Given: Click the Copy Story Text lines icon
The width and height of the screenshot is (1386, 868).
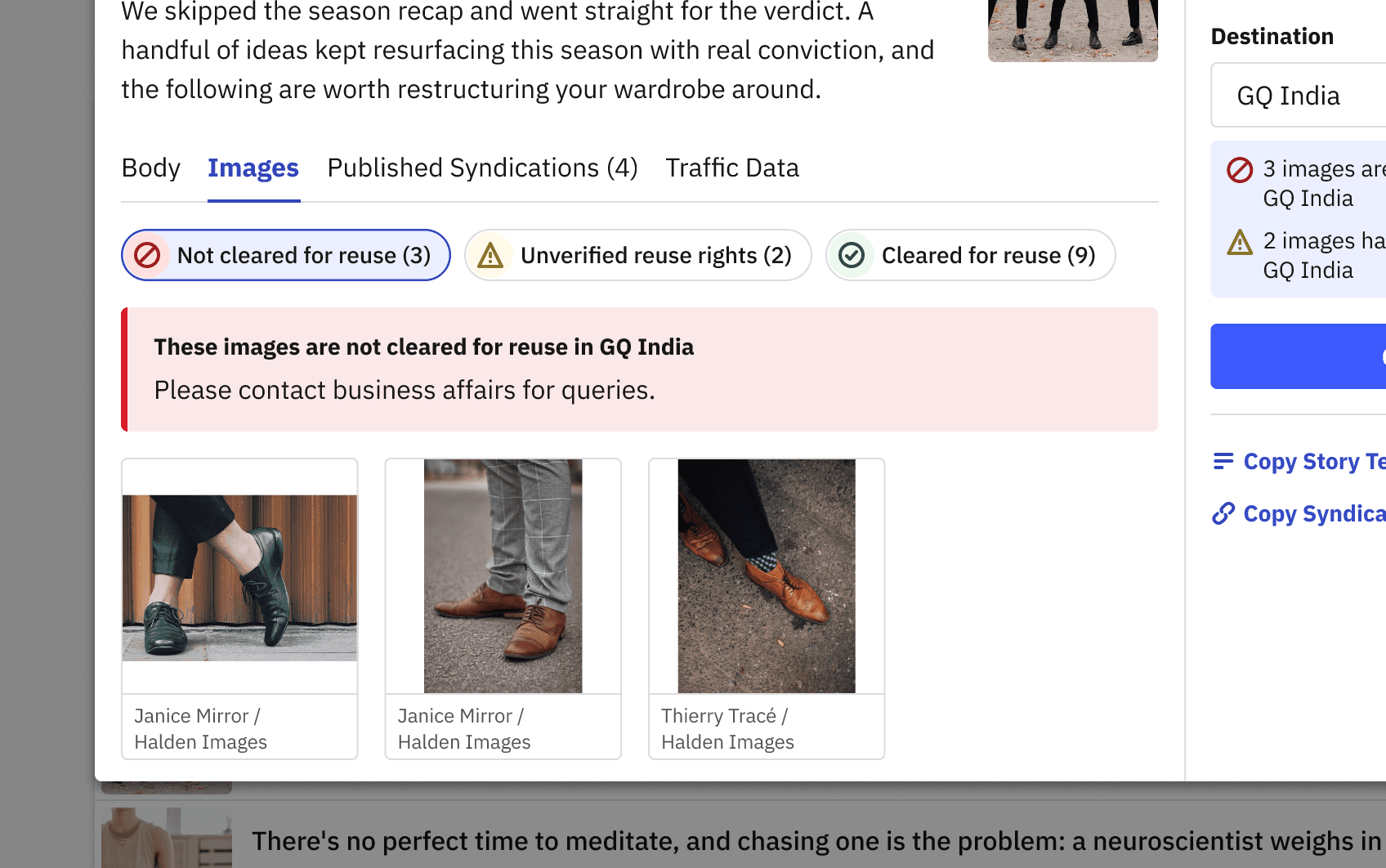Looking at the screenshot, I should point(1223,462).
